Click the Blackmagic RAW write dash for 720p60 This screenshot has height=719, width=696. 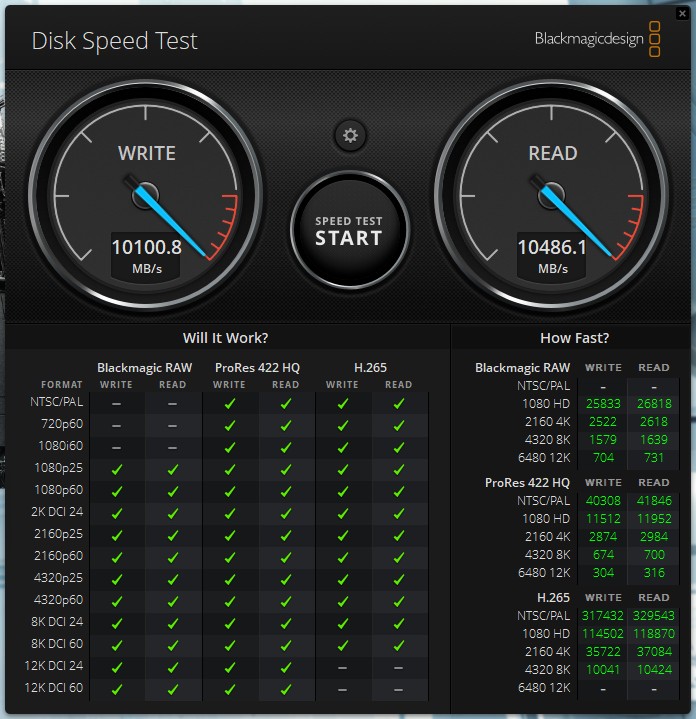tap(116, 425)
